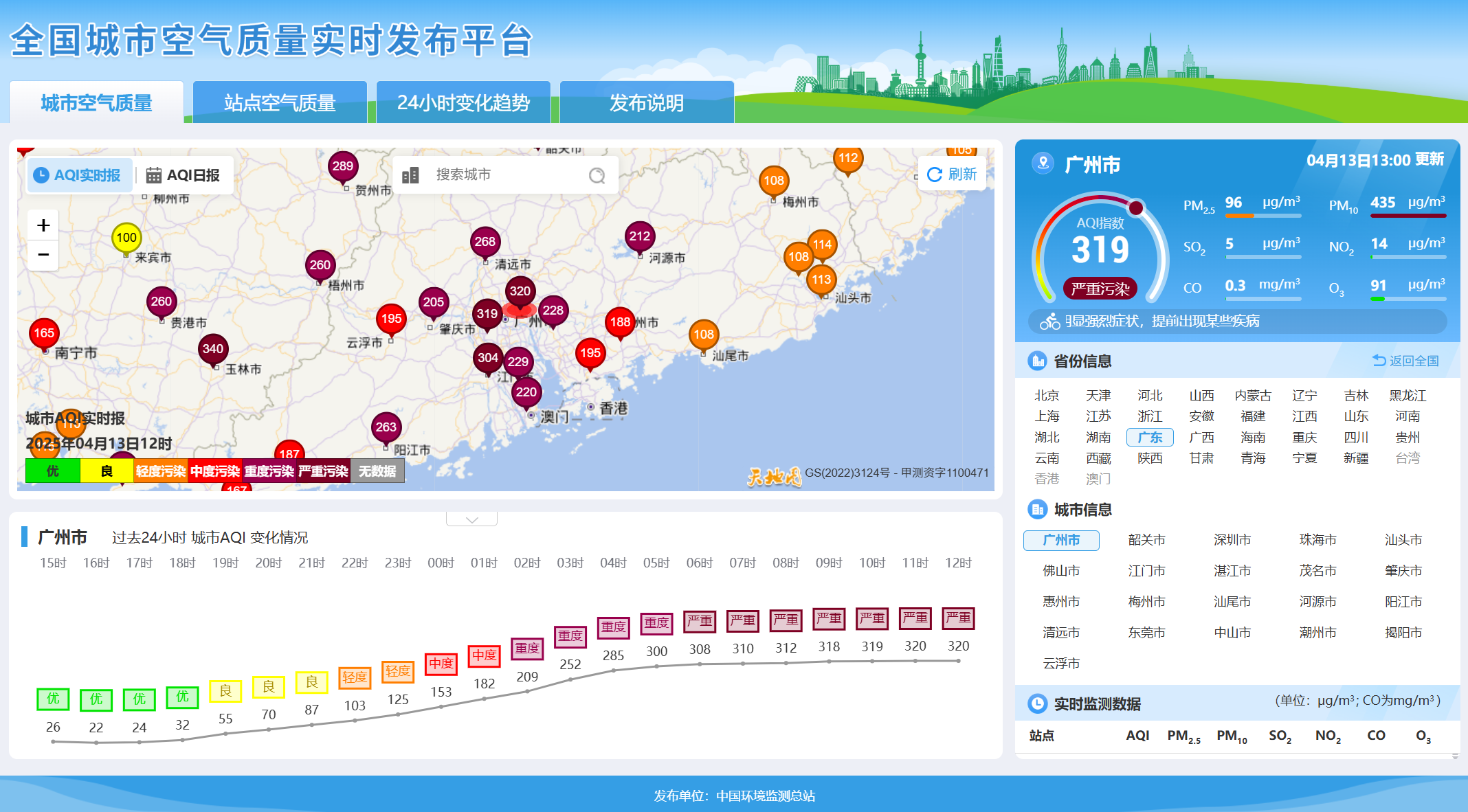Click the 268 marker at 清远市
Image resolution: width=1468 pixels, height=812 pixels.
coord(485,243)
